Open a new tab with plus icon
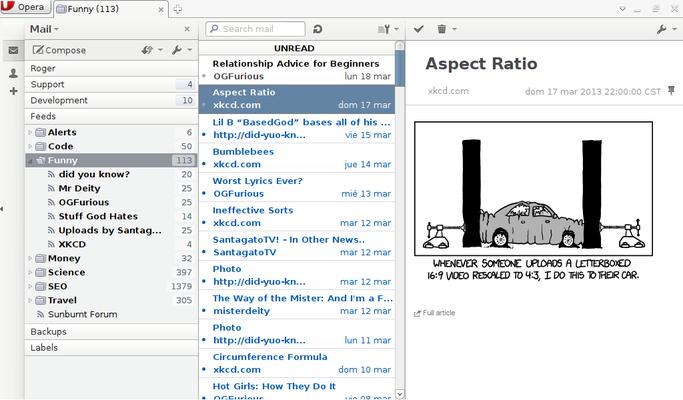This screenshot has height=400, width=683. coord(177,9)
